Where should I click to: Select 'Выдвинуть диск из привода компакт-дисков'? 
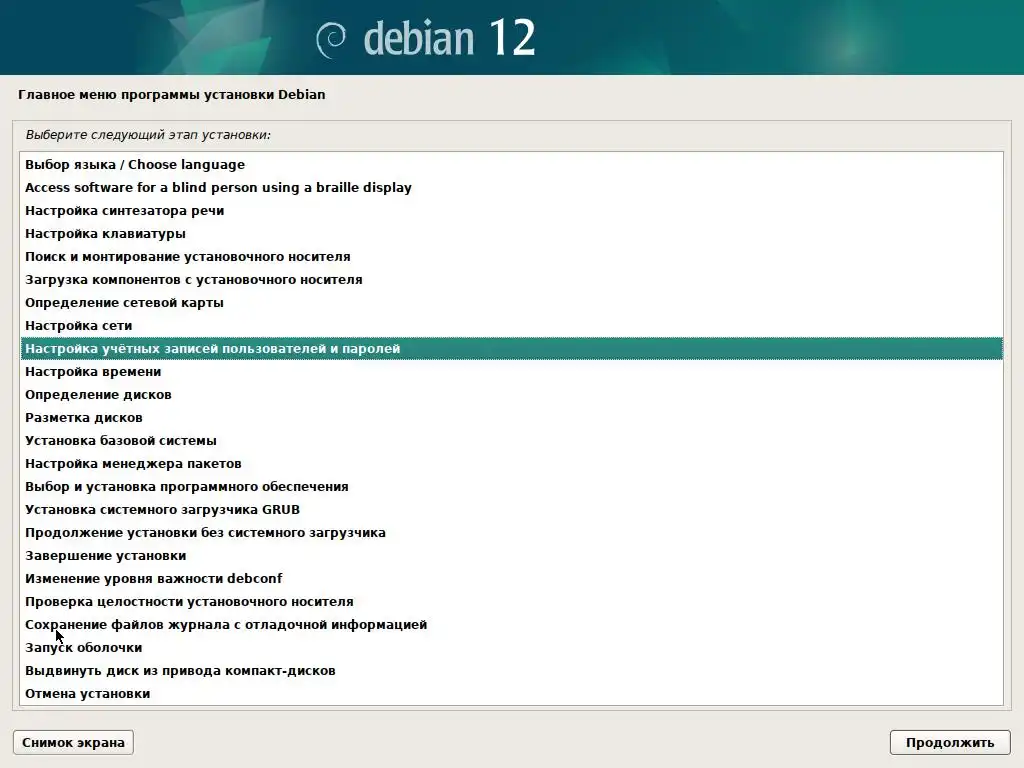(511, 671)
